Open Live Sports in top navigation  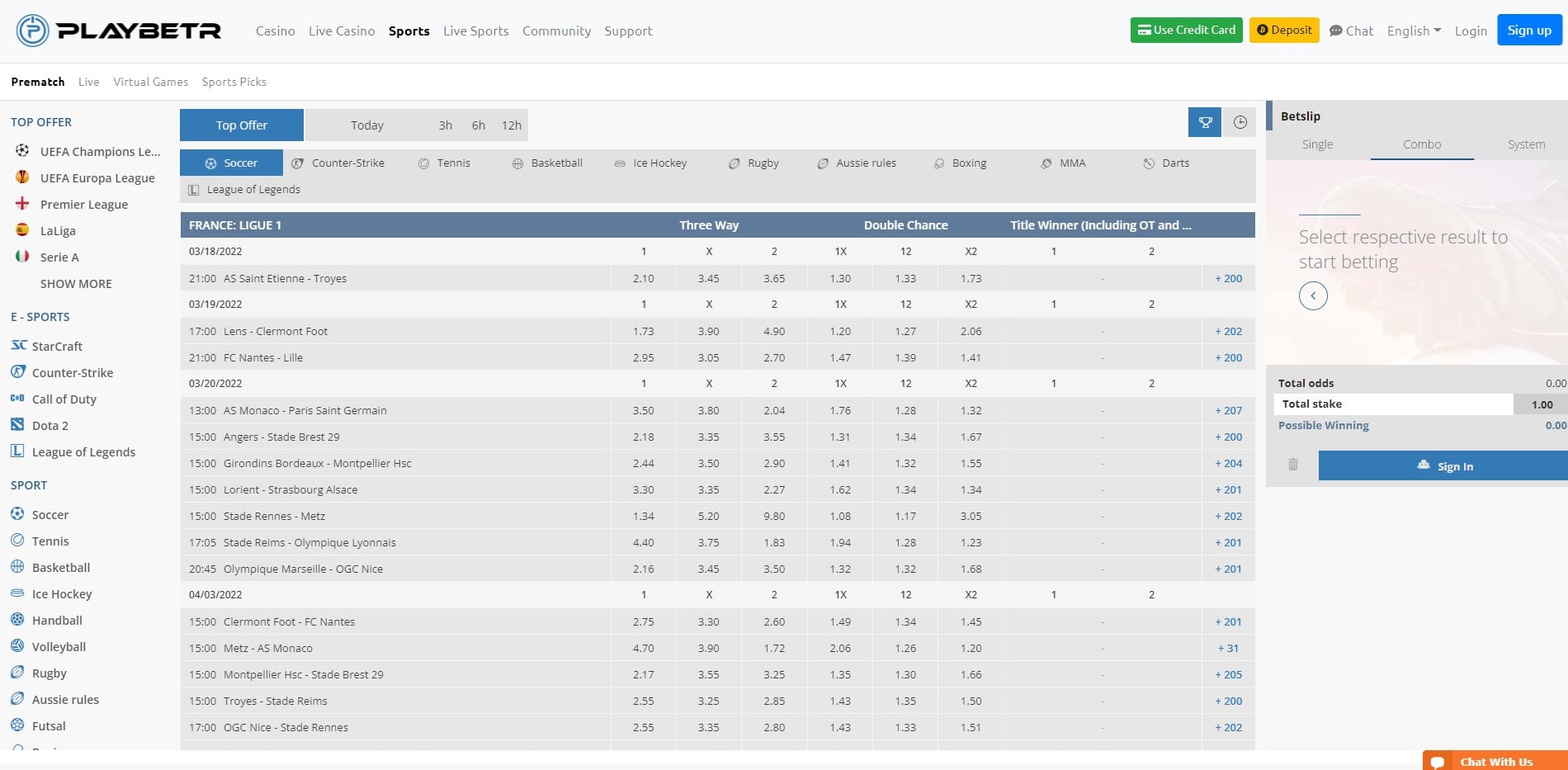(475, 31)
